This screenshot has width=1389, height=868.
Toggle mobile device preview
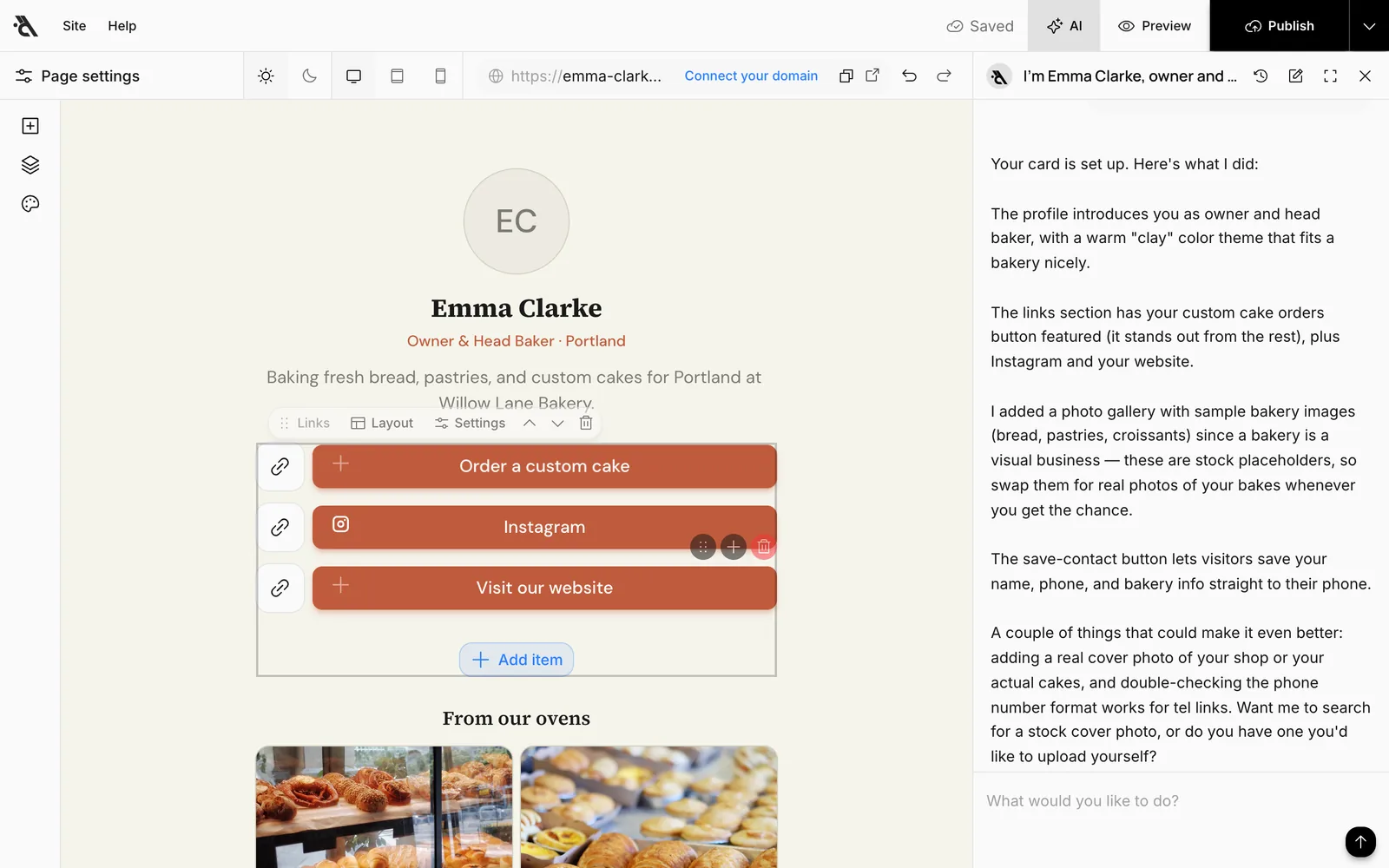(440, 76)
